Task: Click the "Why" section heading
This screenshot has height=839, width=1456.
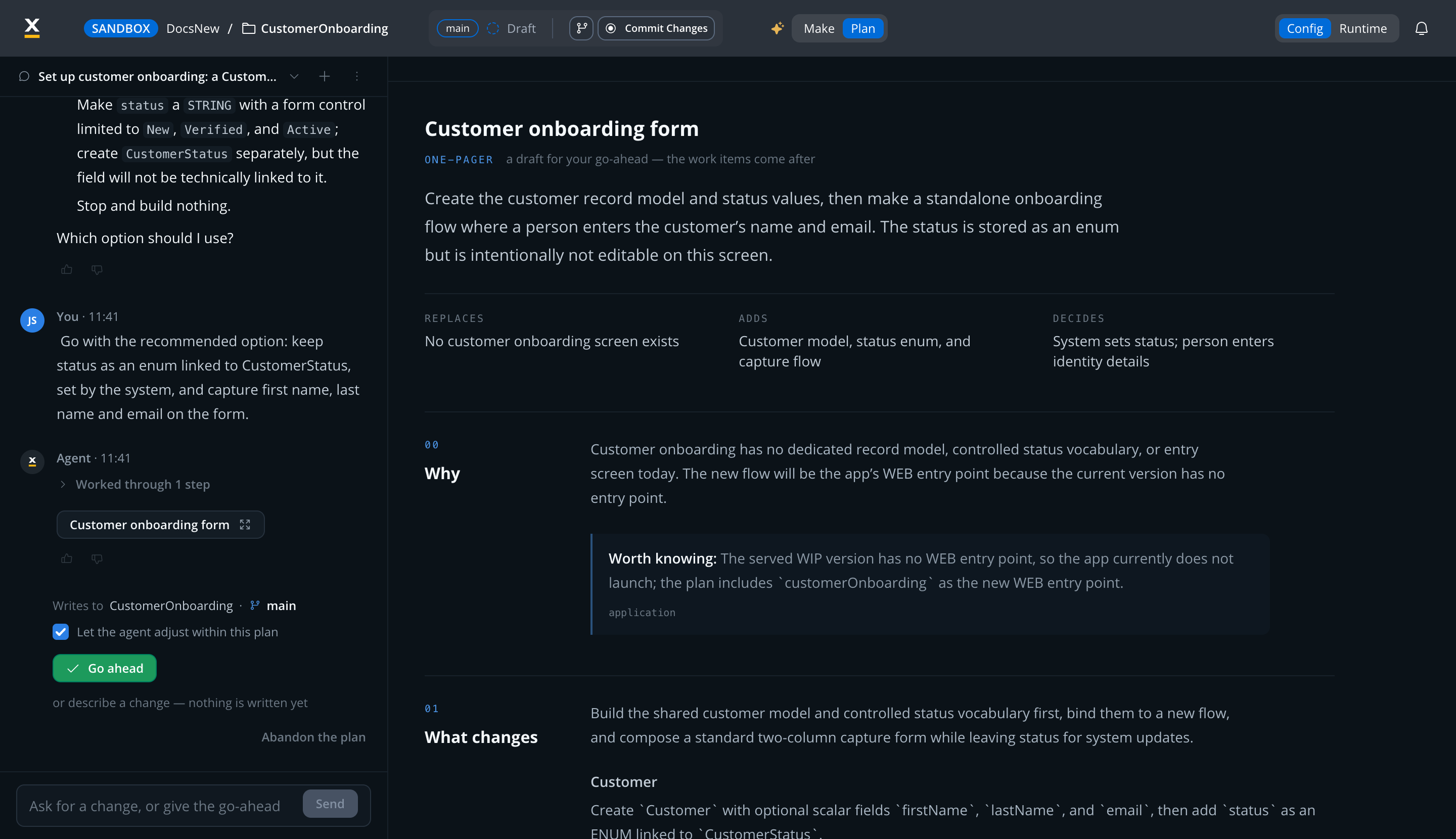Action: [442, 473]
